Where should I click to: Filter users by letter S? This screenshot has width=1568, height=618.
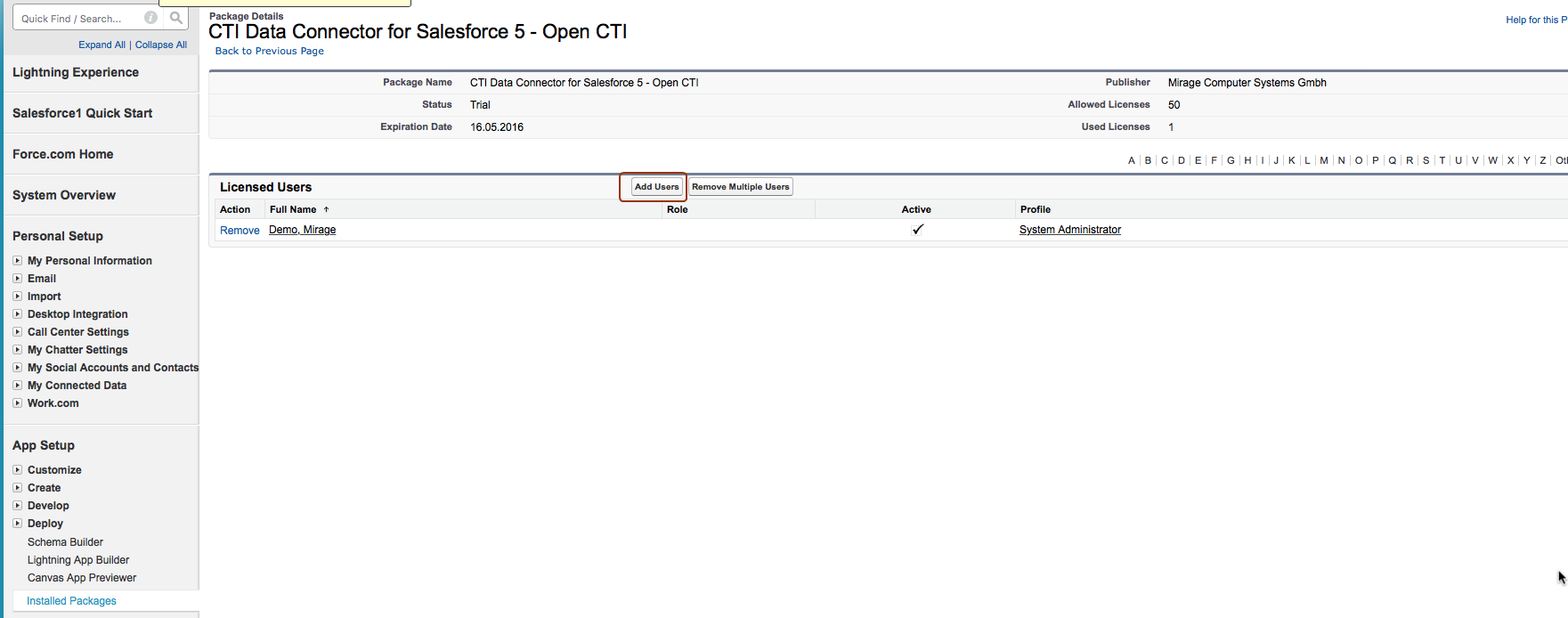click(x=1426, y=160)
